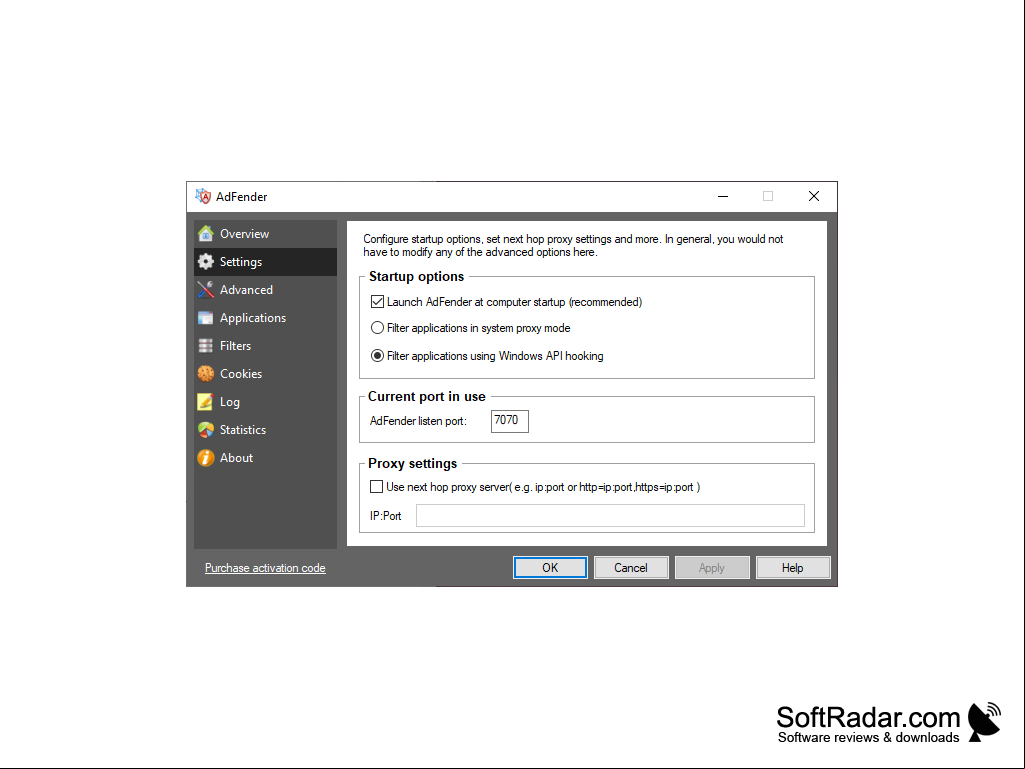Click the AdFender listen port field
The height and width of the screenshot is (769, 1025).
click(510, 420)
